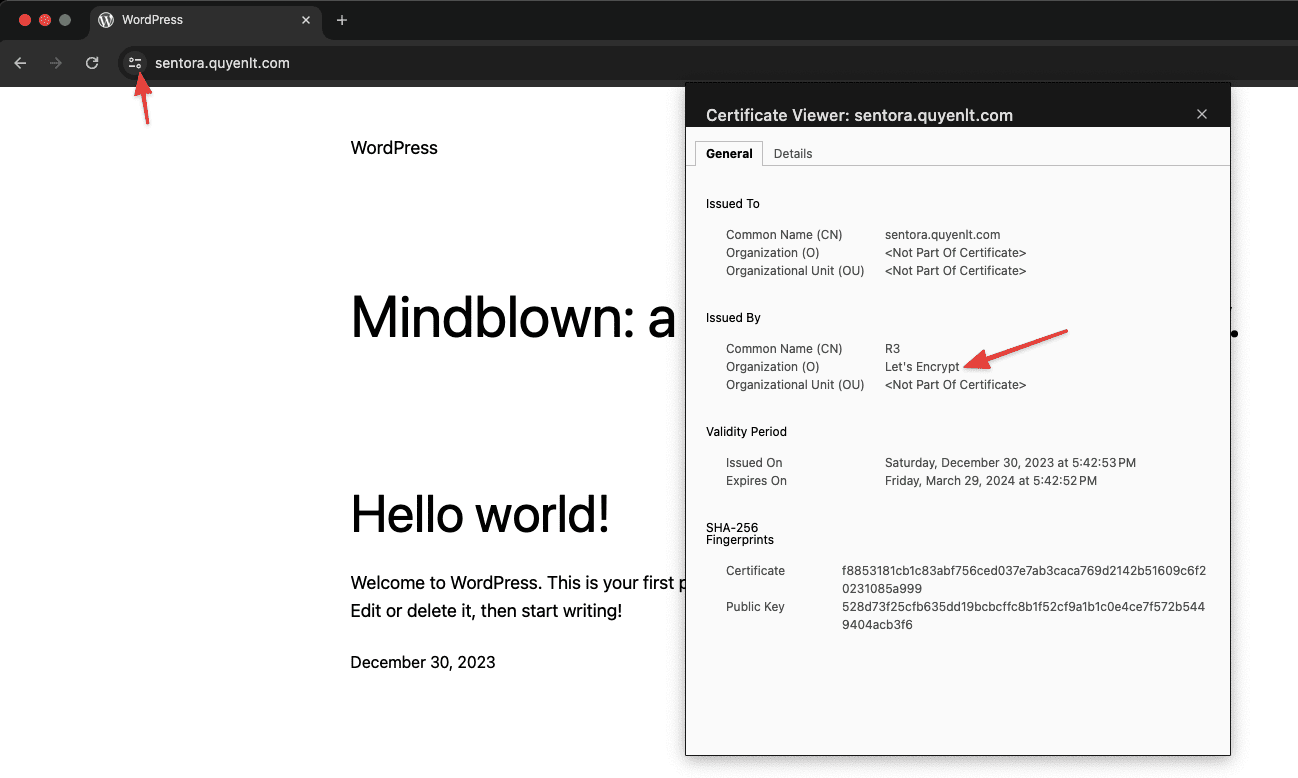Click the Let's Encrypt organization value
Screen dimensions: 1298x778
[921, 367]
